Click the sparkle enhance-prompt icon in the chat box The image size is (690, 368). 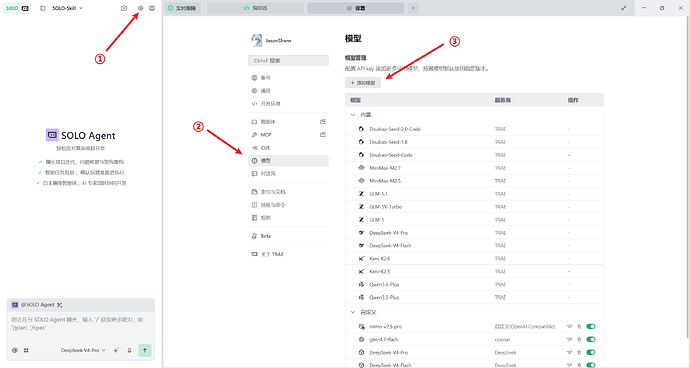tap(116, 350)
